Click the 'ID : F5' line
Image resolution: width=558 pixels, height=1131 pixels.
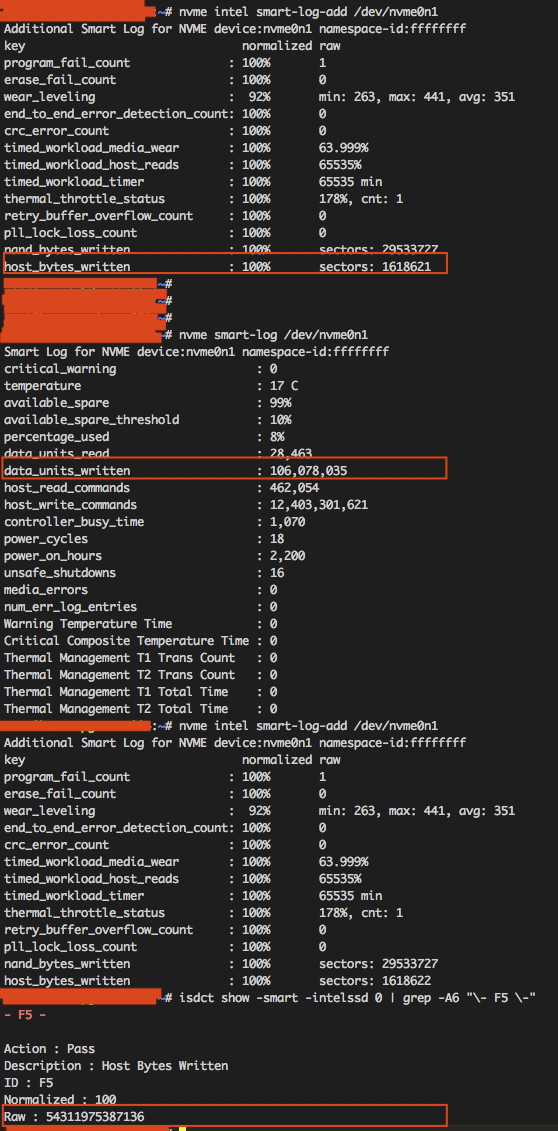(x=28, y=1083)
